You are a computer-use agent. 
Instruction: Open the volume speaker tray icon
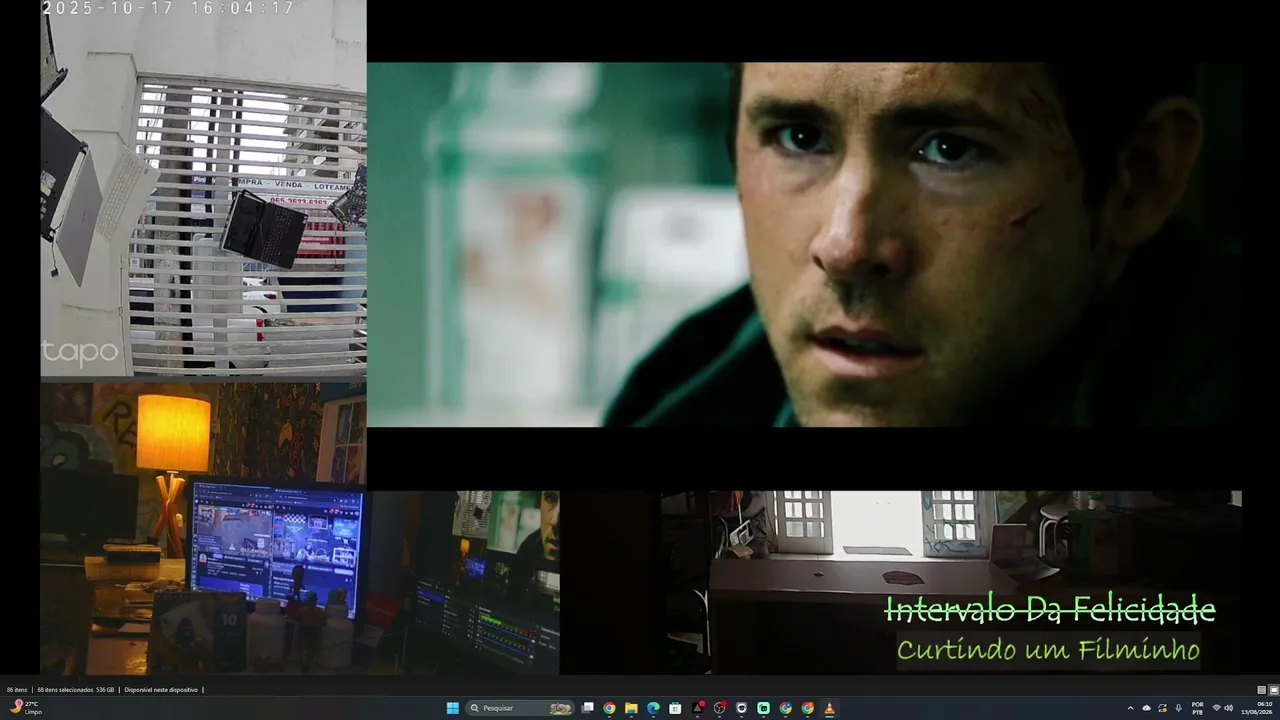[x=1229, y=708]
